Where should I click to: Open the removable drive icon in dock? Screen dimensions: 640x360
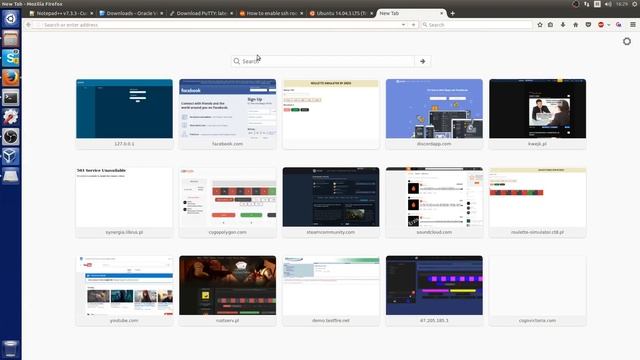11,176
